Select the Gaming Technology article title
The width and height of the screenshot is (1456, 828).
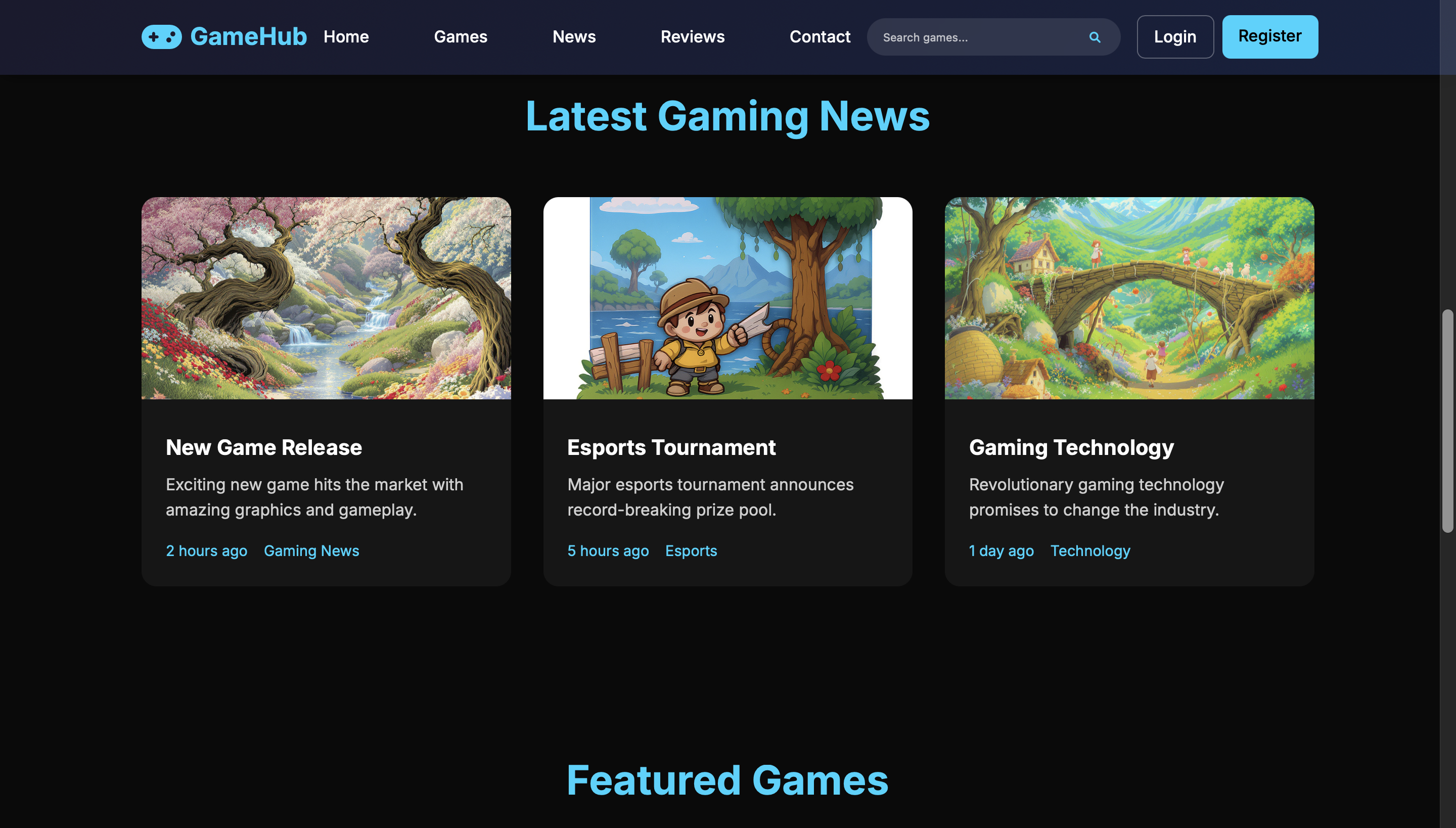coord(1071,447)
